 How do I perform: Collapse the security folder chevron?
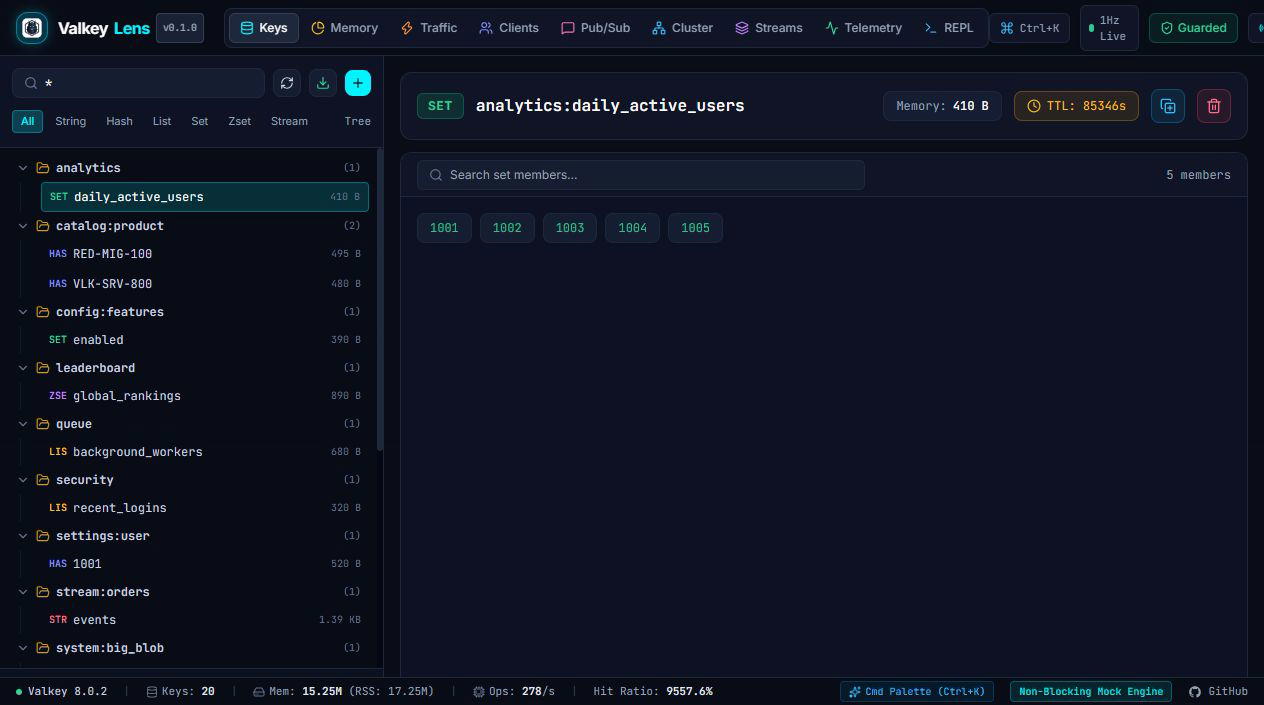click(x=23, y=480)
